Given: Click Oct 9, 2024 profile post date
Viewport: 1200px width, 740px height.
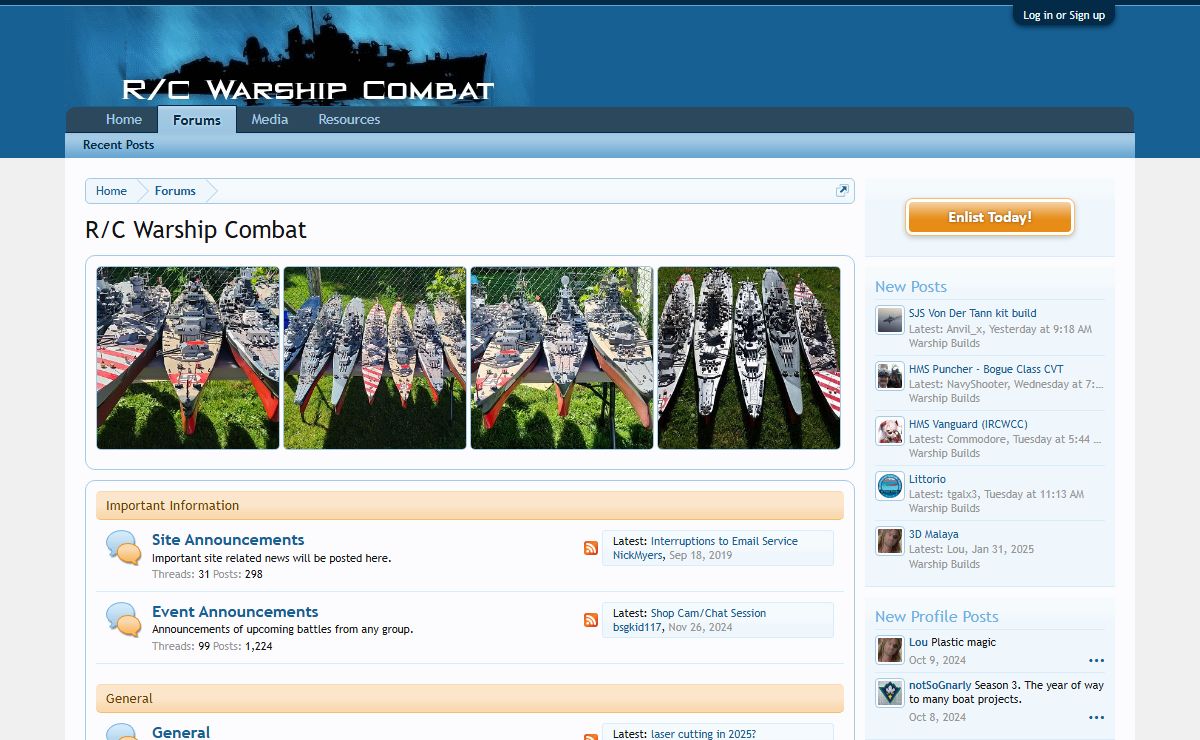Looking at the screenshot, I should [937, 660].
